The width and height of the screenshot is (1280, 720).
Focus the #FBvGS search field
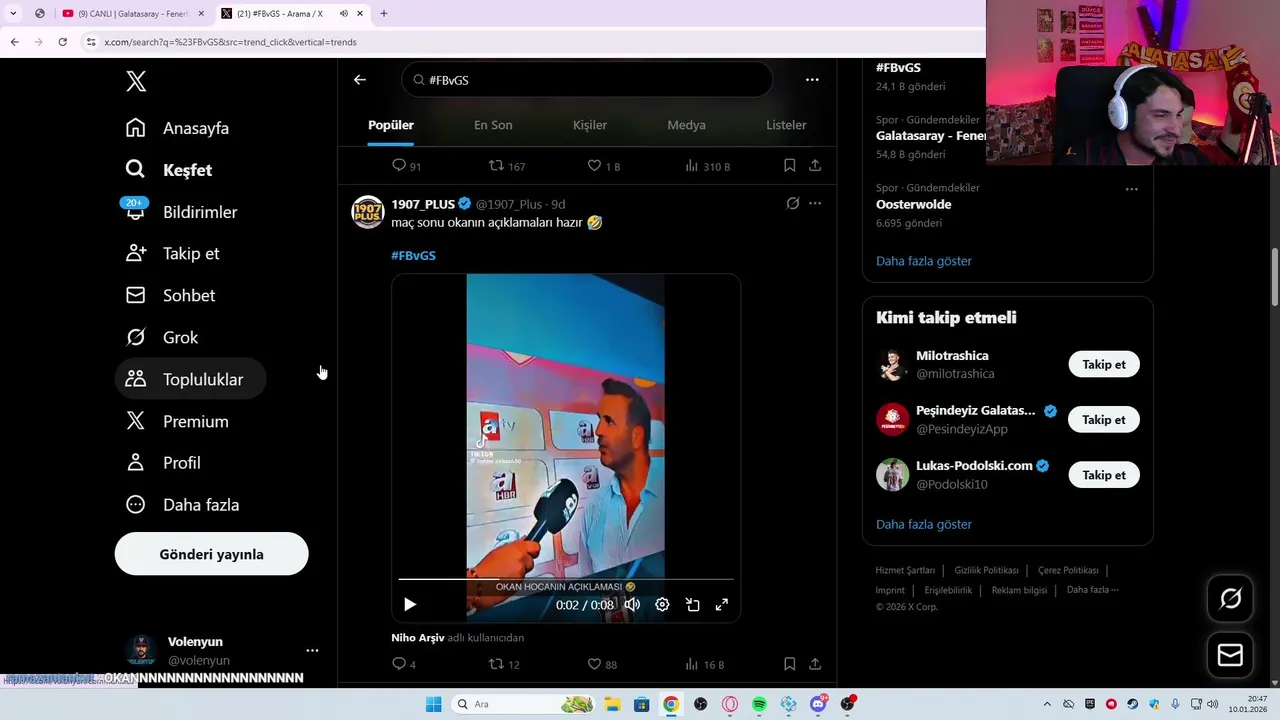click(x=587, y=80)
